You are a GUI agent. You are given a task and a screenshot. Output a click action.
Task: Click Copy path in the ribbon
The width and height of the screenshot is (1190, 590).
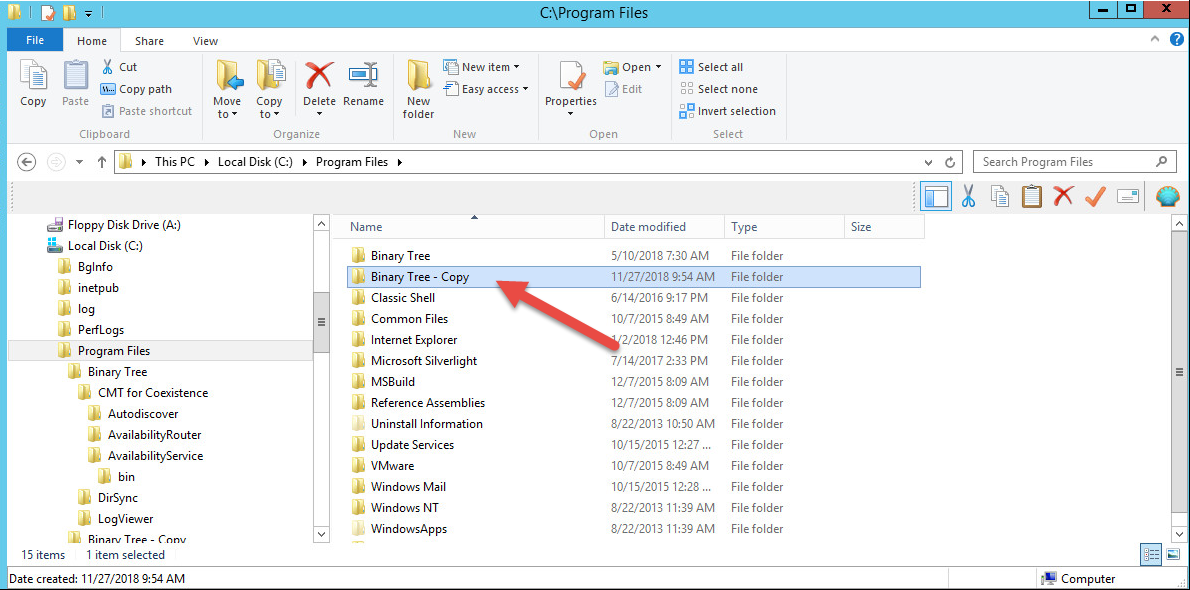coord(137,89)
